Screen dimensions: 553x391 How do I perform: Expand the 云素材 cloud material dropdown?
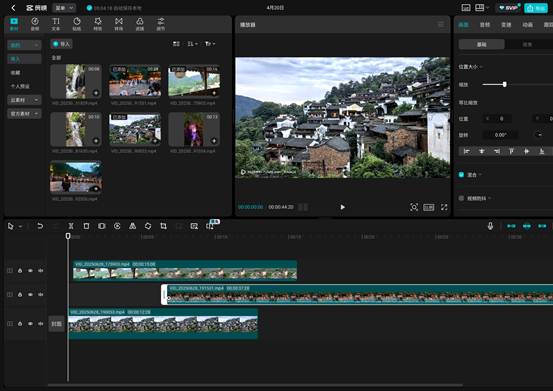click(x=24, y=100)
